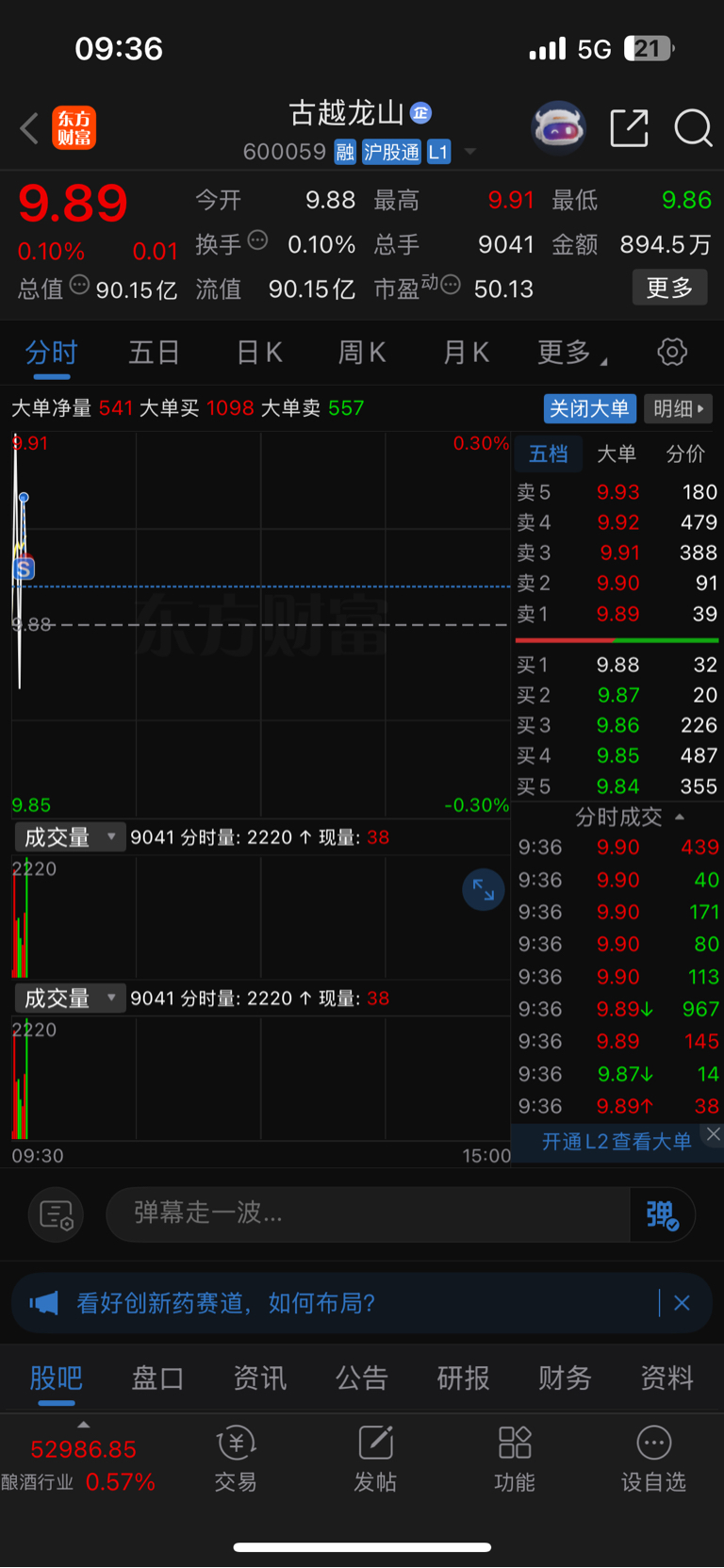This screenshot has width=724, height=1568.
Task: Switch to 日K chart tab
Action: 258,353
